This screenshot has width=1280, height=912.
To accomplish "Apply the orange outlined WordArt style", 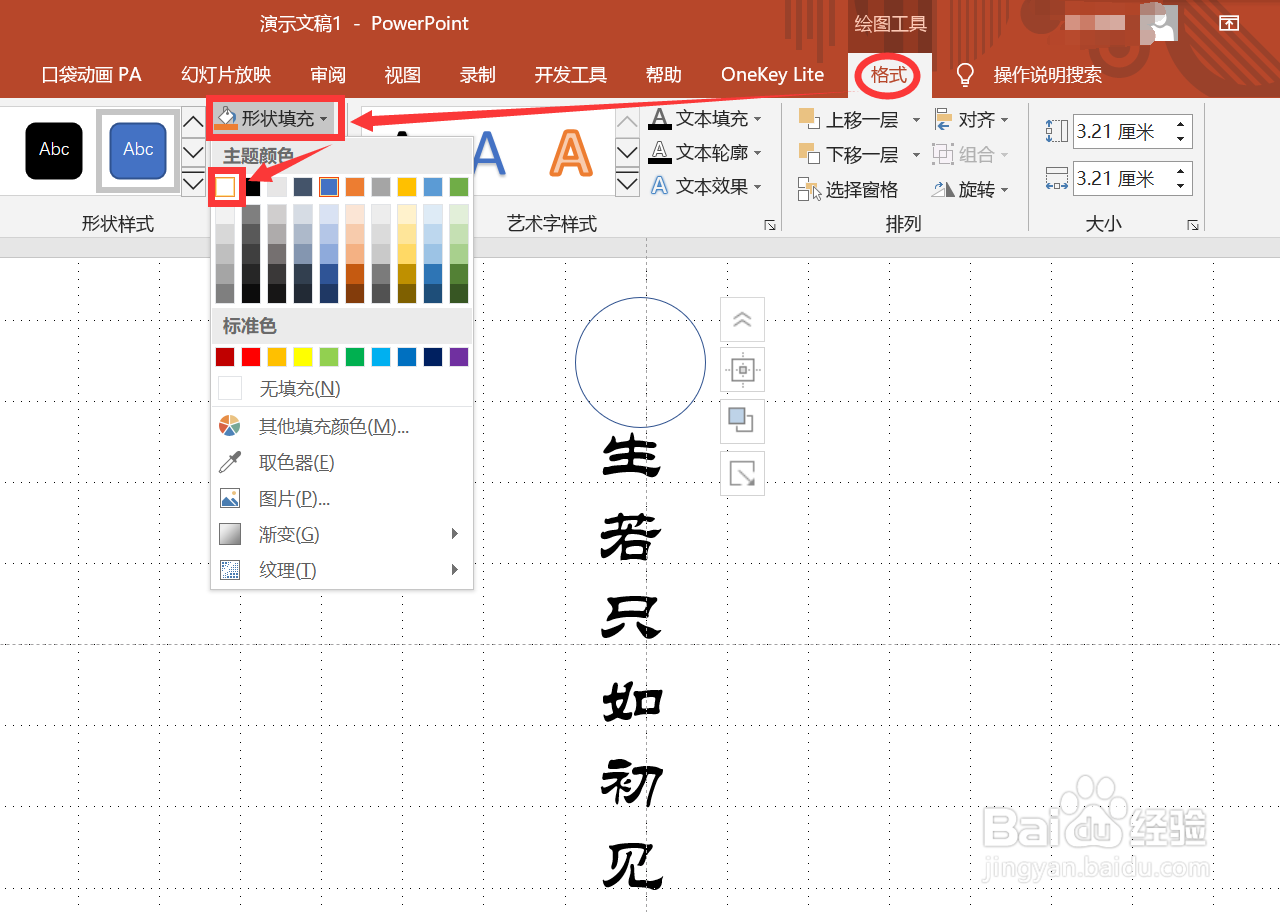I will 570,152.
